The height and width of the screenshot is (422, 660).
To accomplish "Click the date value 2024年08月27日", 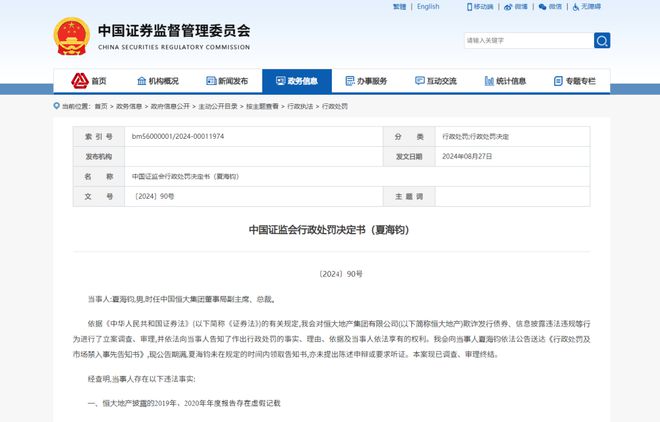I will 467,156.
